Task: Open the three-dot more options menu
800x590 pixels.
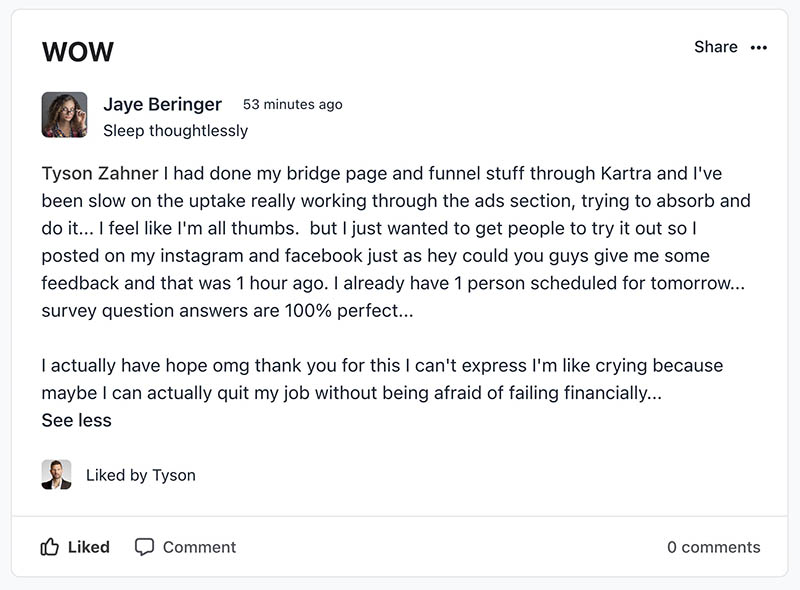Action: [x=759, y=47]
